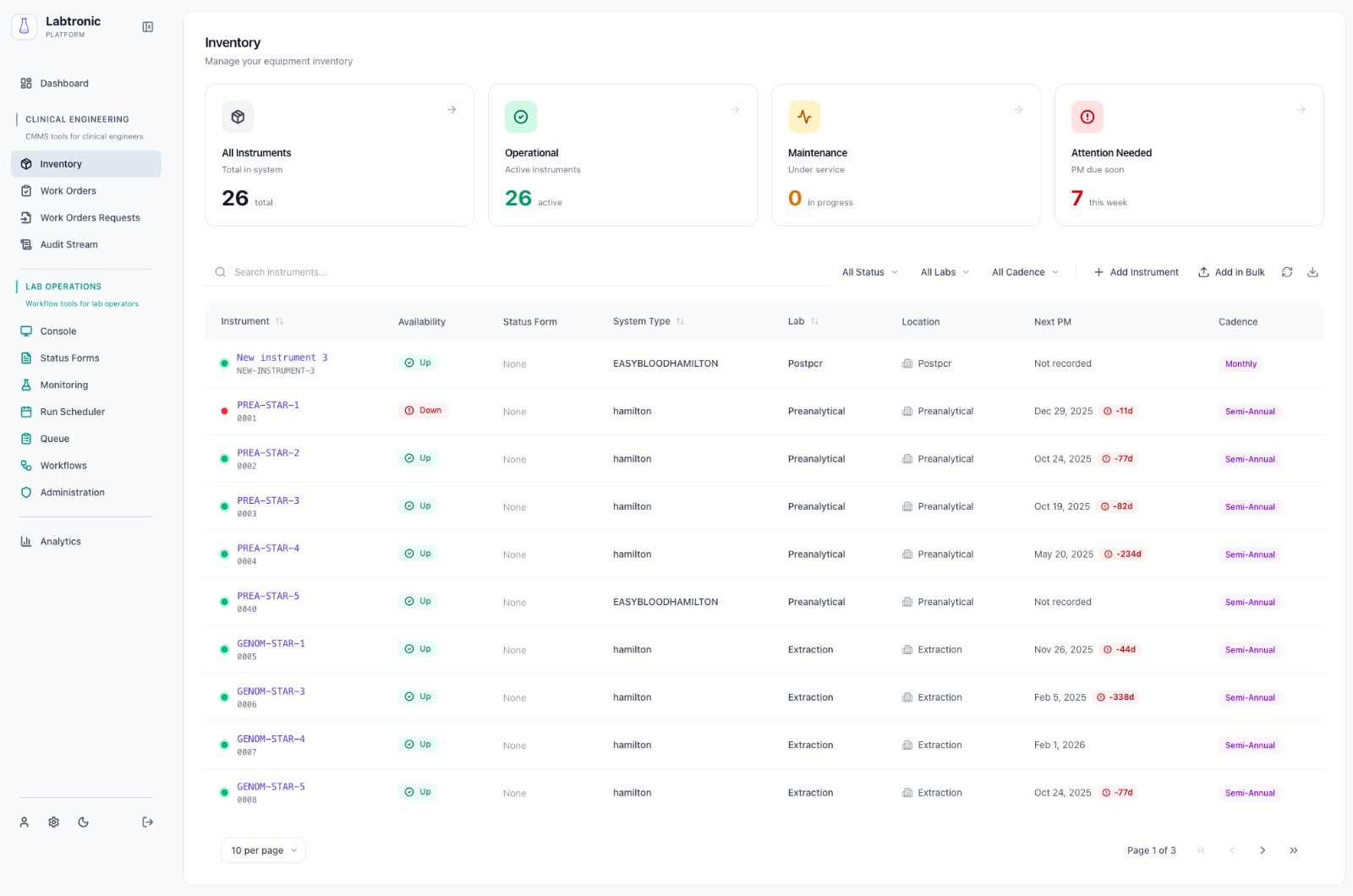Expand the All Labs filter dropdown
This screenshot has height=896, width=1353.
click(x=945, y=272)
